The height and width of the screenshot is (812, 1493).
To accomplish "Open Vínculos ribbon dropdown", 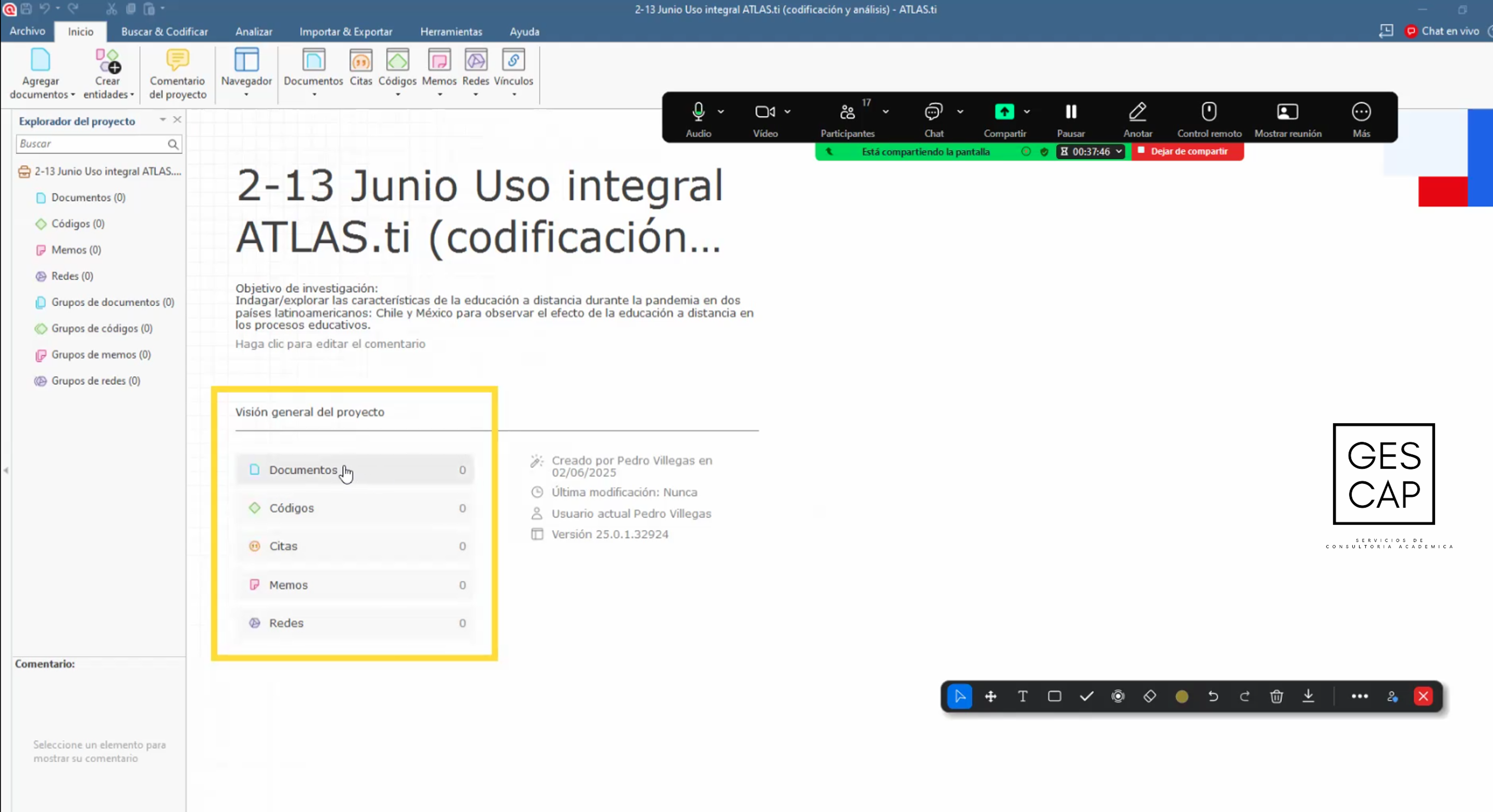I will 513,94.
